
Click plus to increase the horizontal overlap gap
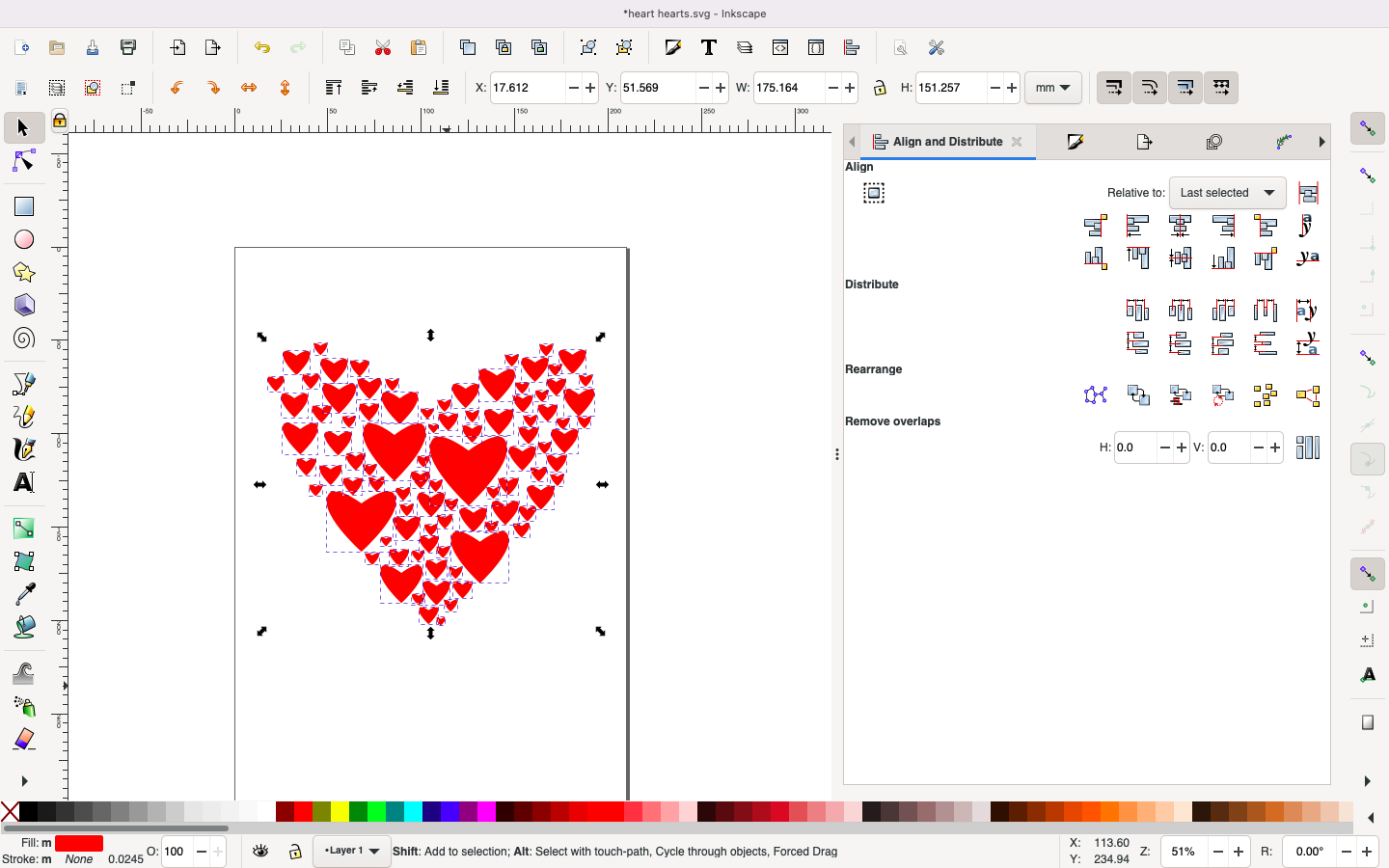coord(1181,448)
